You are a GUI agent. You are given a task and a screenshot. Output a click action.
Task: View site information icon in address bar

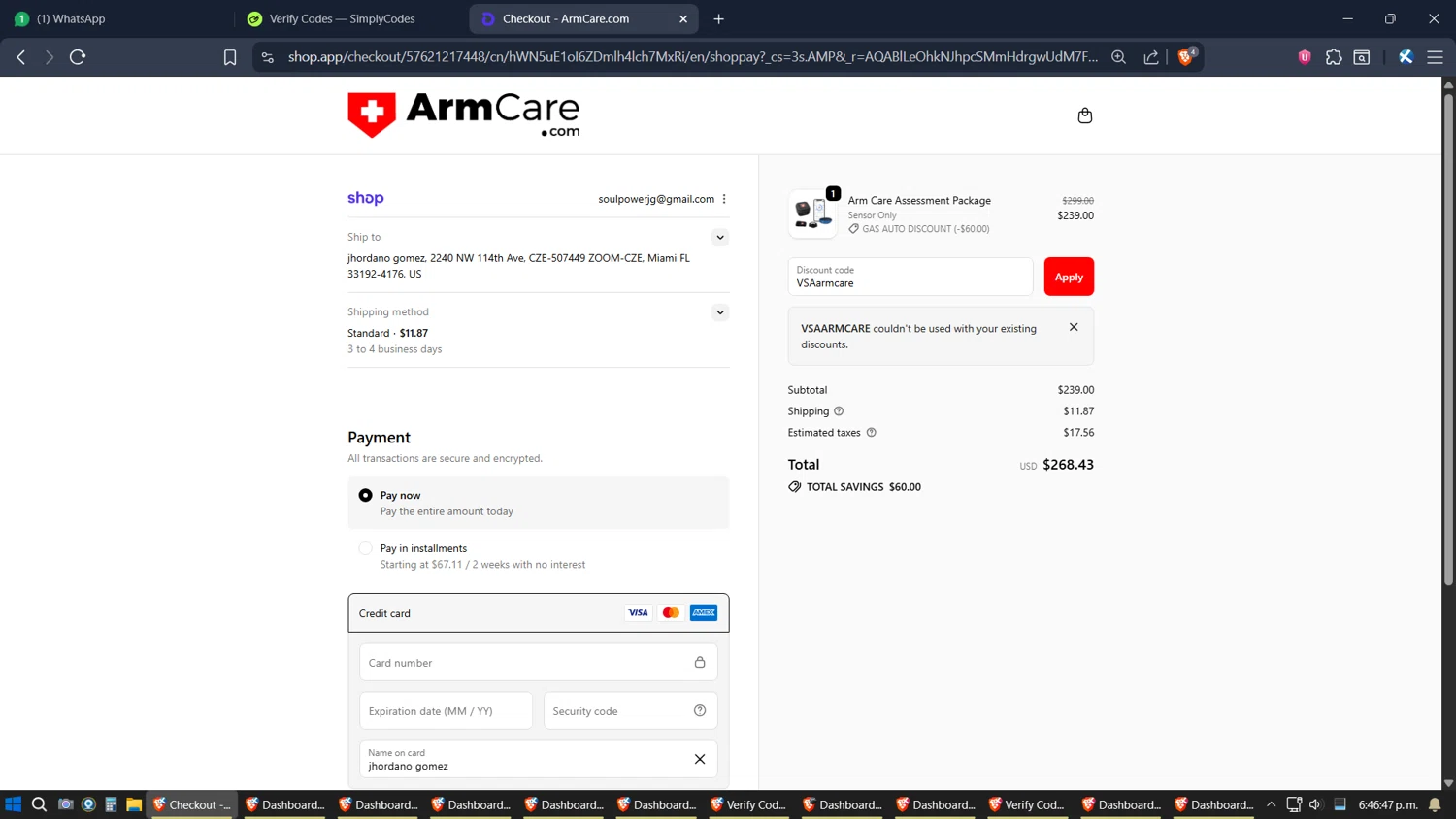tap(268, 57)
